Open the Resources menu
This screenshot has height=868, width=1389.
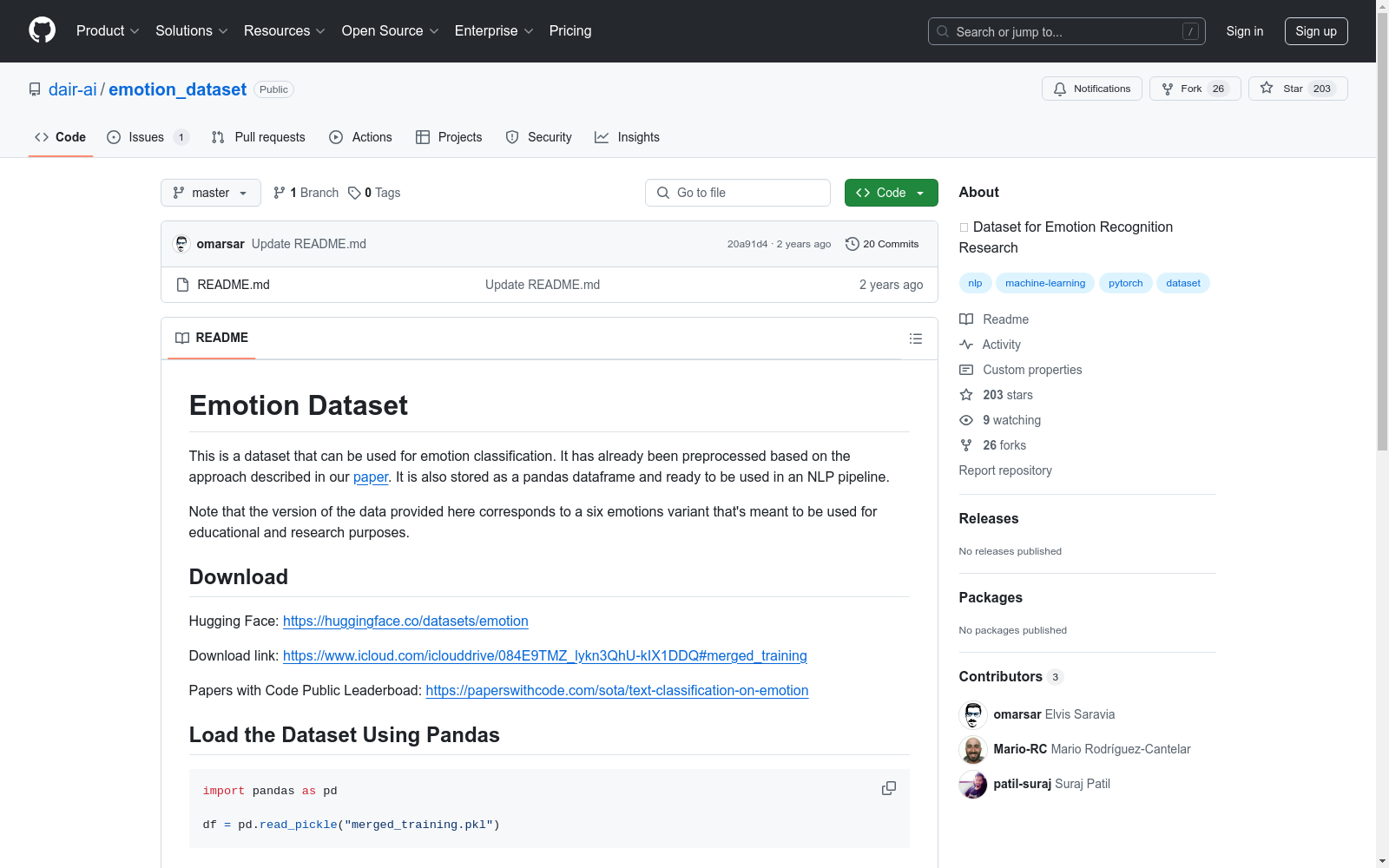[x=285, y=31]
